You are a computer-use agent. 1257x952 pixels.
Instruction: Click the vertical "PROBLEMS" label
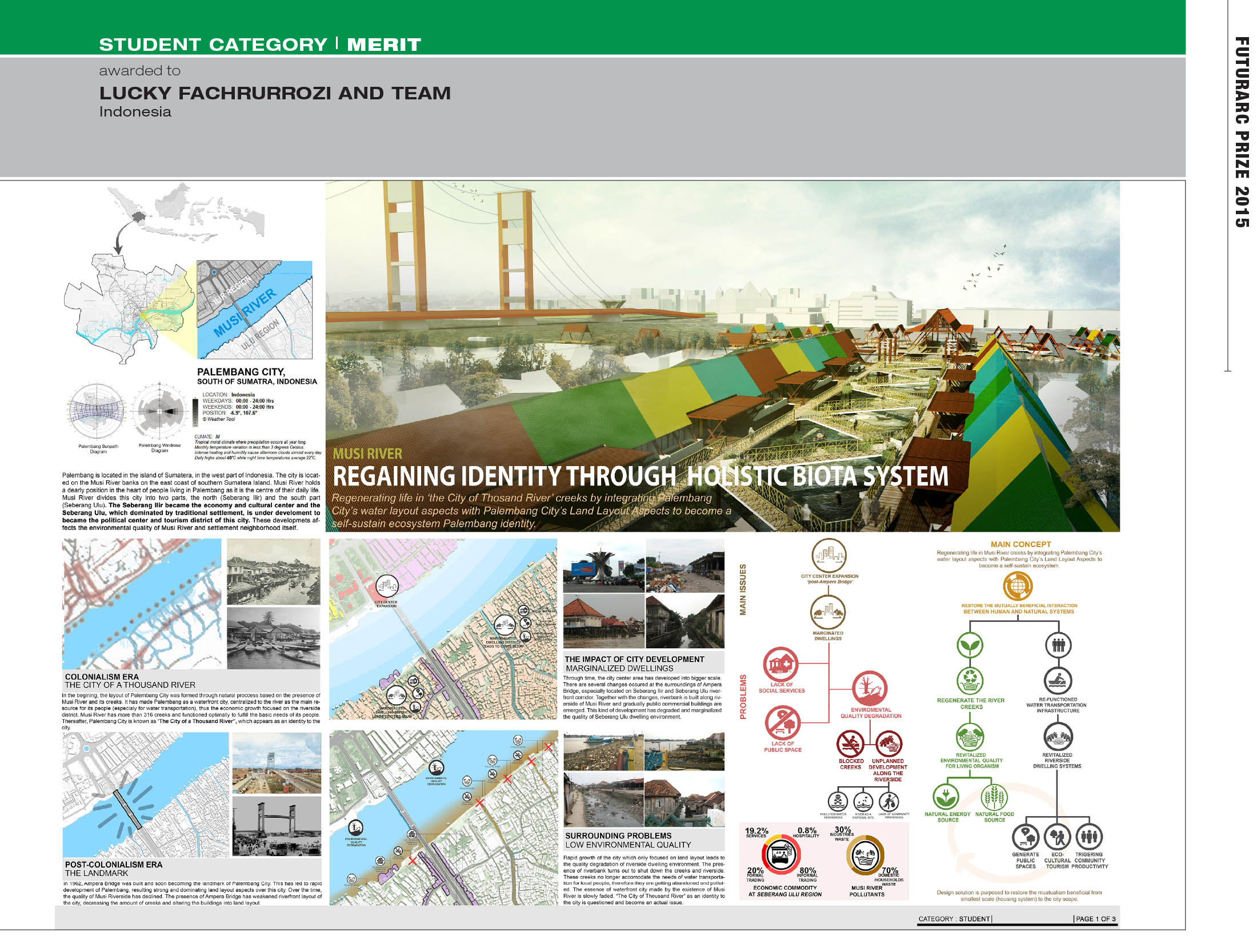point(743,697)
